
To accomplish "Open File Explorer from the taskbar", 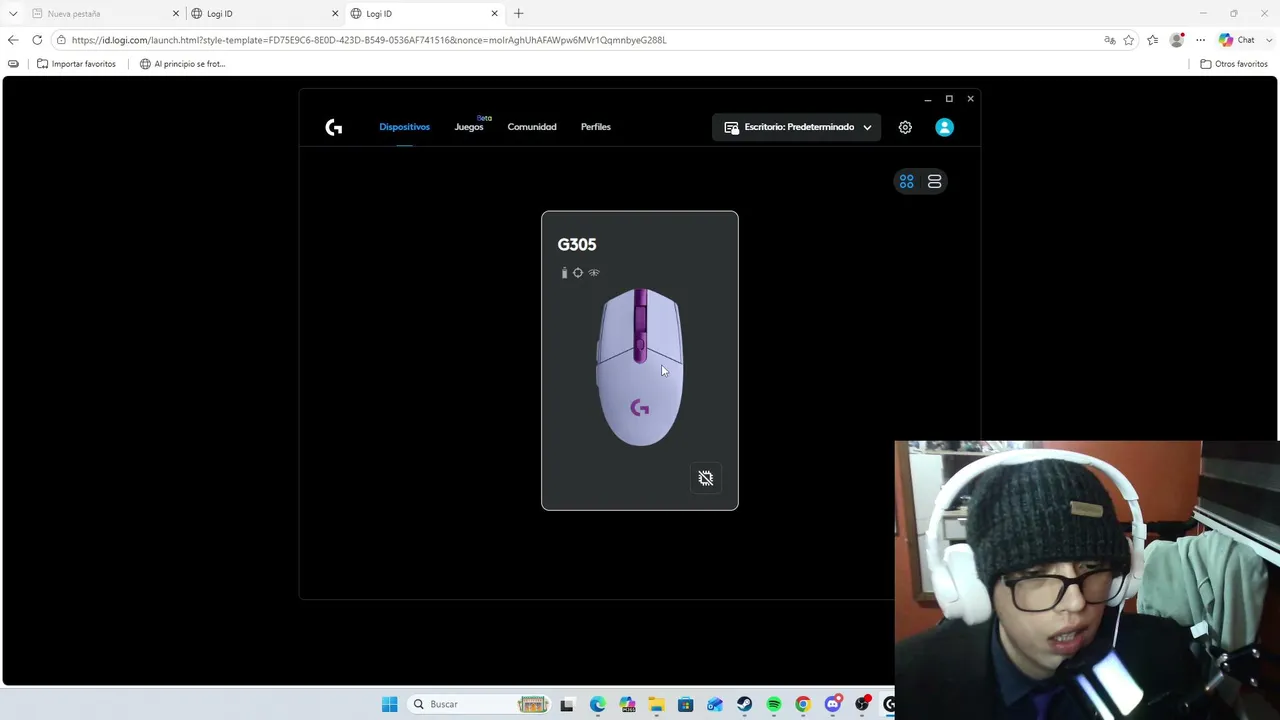I will pyautogui.click(x=656, y=704).
